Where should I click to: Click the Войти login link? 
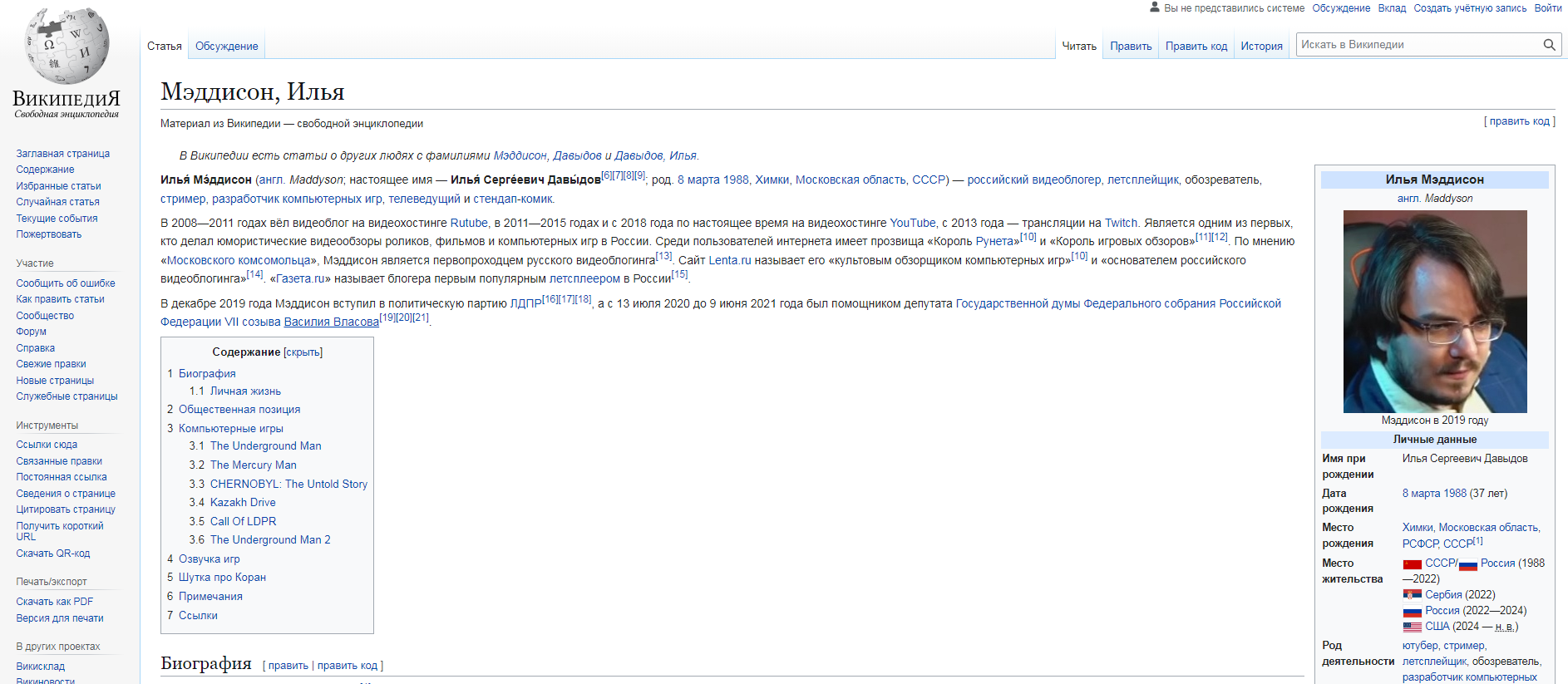[x=1548, y=8]
